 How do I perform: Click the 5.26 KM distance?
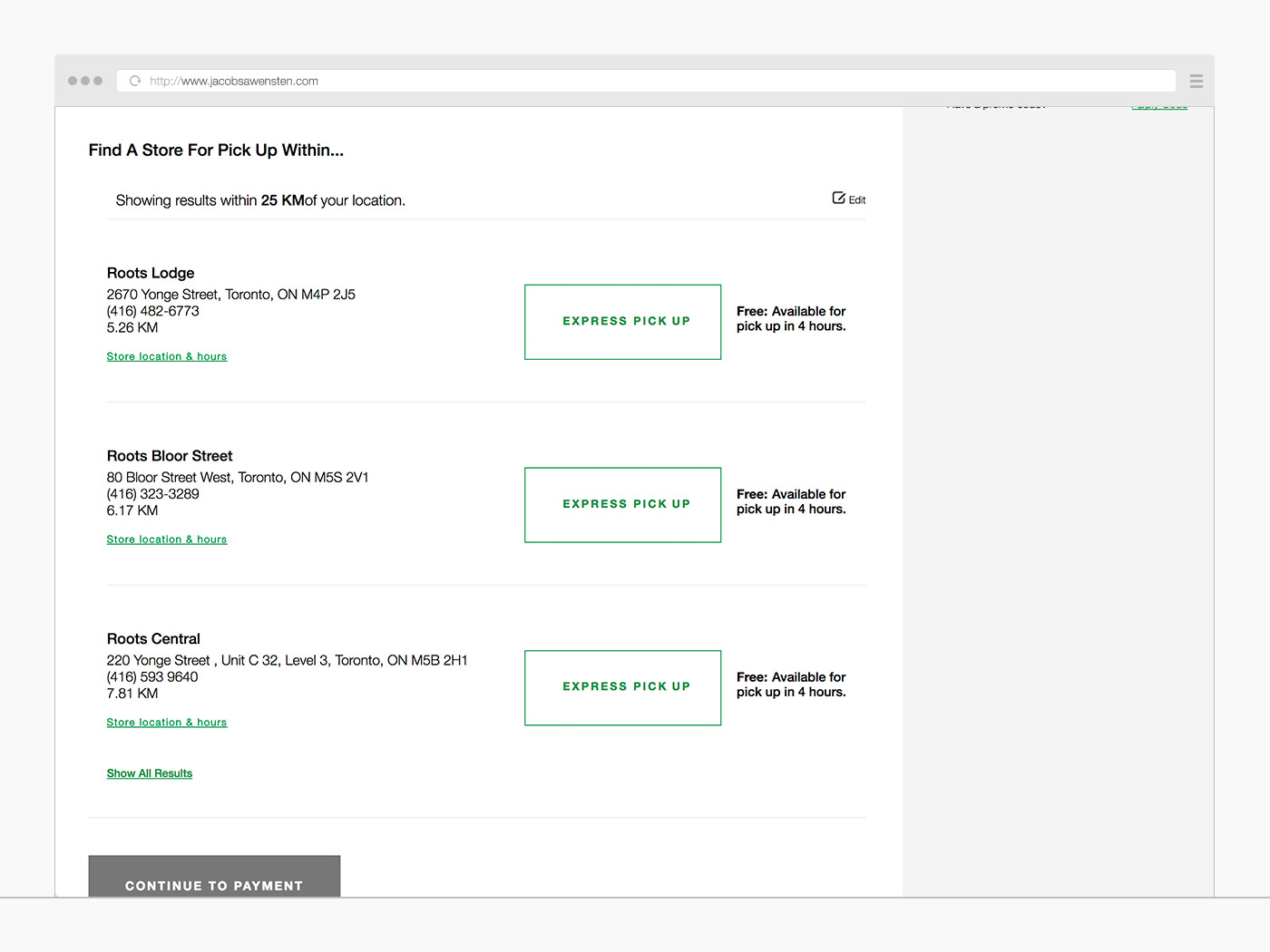[132, 327]
